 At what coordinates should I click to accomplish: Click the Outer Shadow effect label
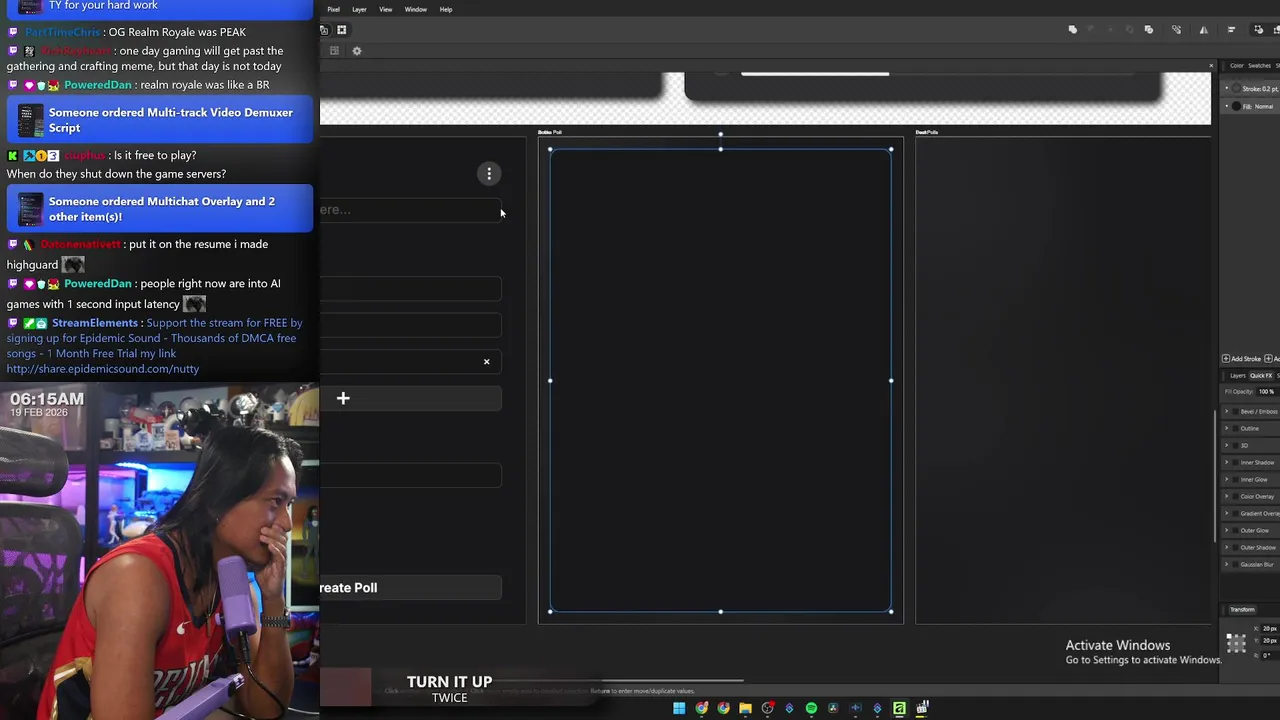[x=1258, y=548]
